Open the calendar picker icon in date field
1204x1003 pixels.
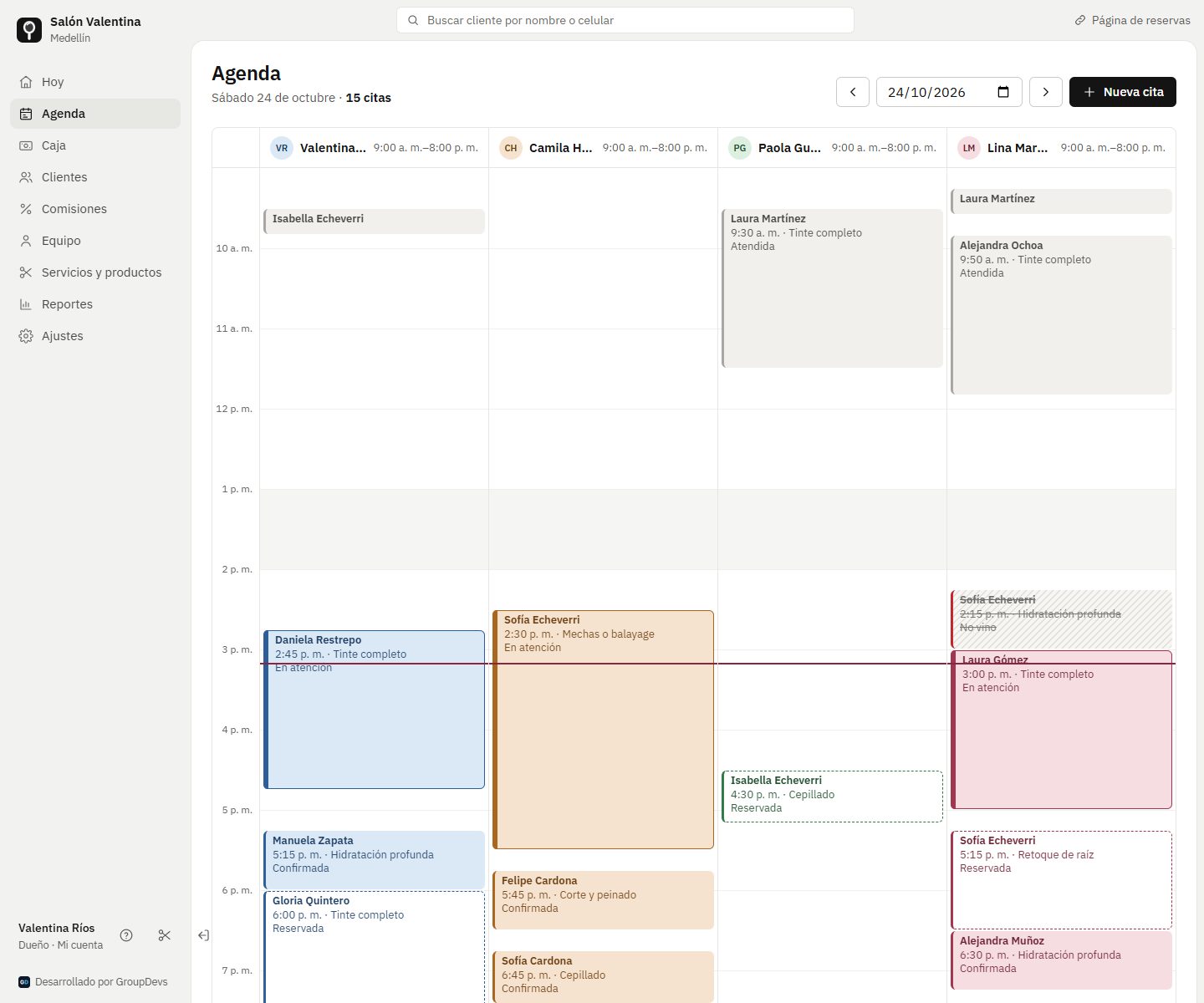click(1003, 92)
